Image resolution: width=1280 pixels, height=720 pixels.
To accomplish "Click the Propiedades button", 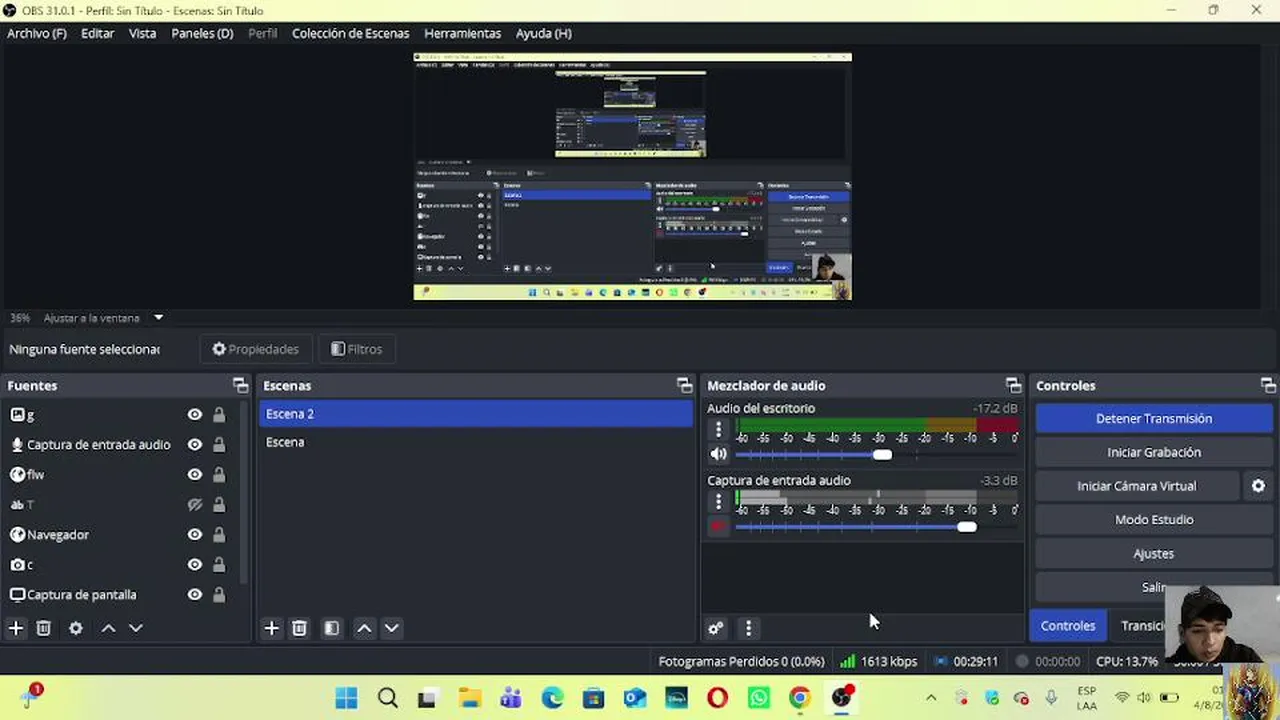I will click(x=256, y=349).
